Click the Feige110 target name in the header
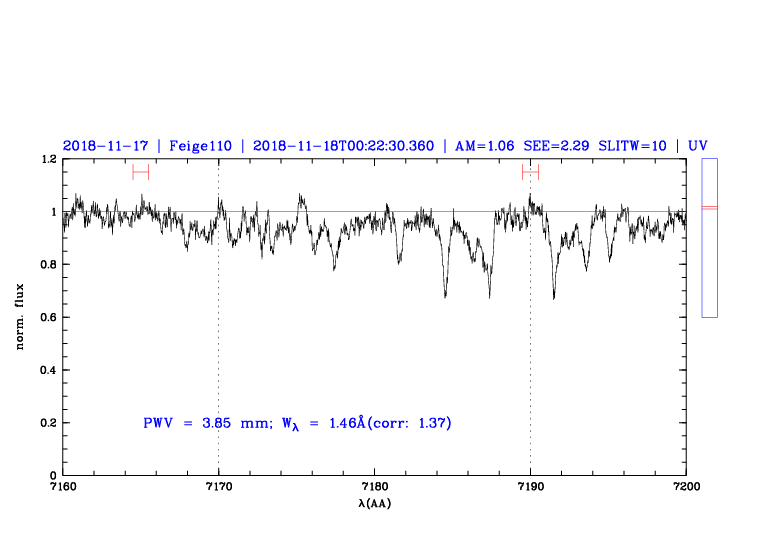Viewport: 782px width, 542px height. [x=200, y=146]
